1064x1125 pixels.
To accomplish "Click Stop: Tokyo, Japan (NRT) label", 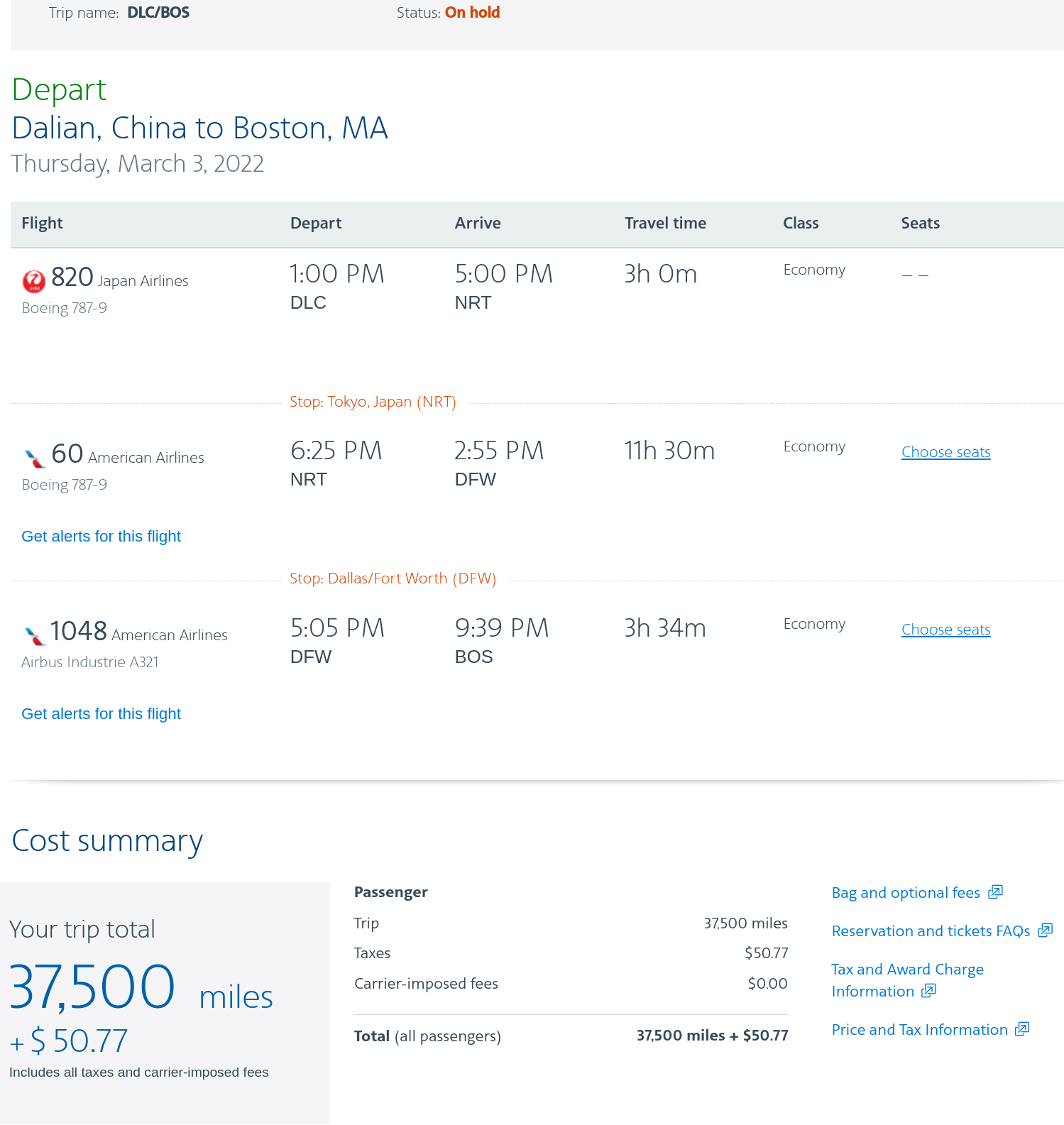I will [x=373, y=402].
